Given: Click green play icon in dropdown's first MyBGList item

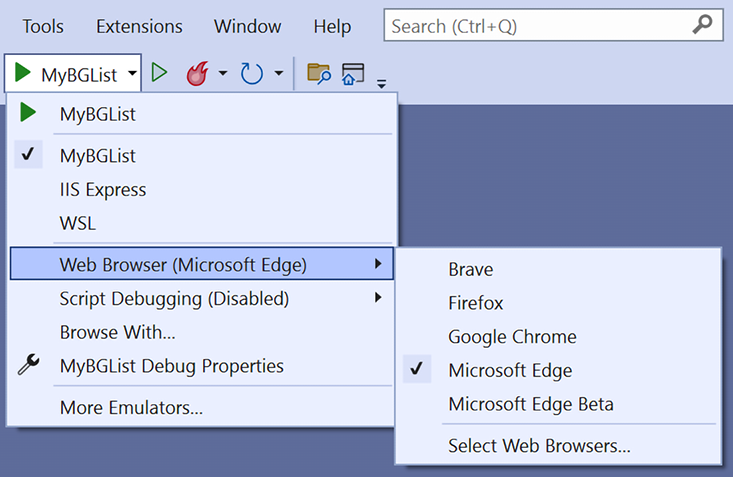Looking at the screenshot, I should pyautogui.click(x=28, y=113).
